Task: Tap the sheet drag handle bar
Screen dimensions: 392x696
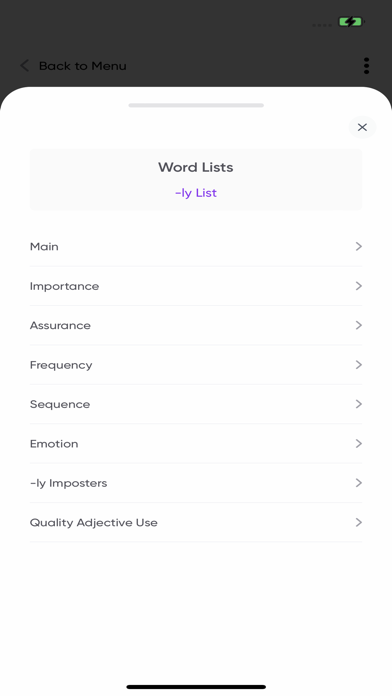Action: click(x=196, y=105)
